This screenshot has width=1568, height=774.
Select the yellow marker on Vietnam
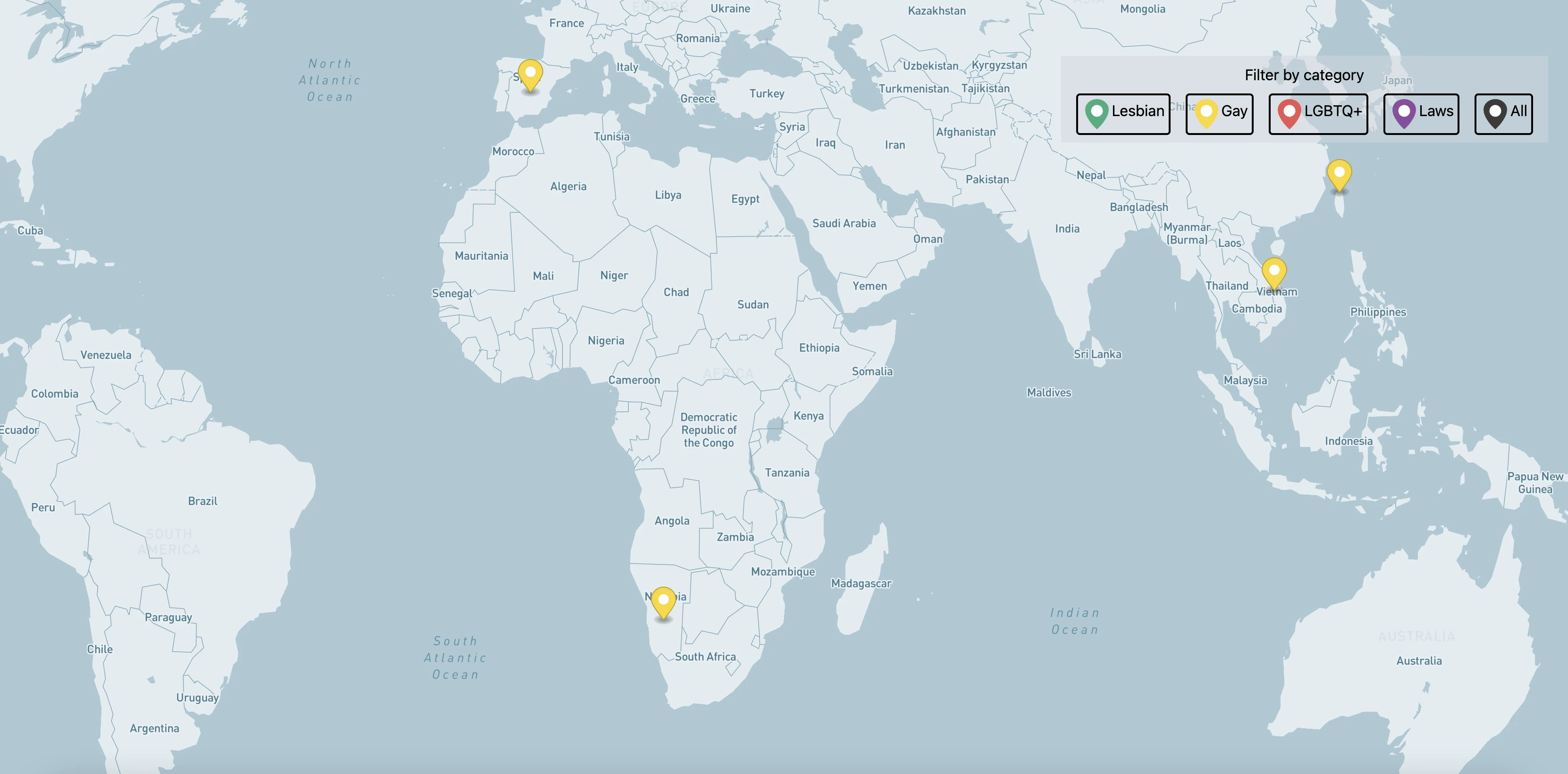click(1273, 272)
